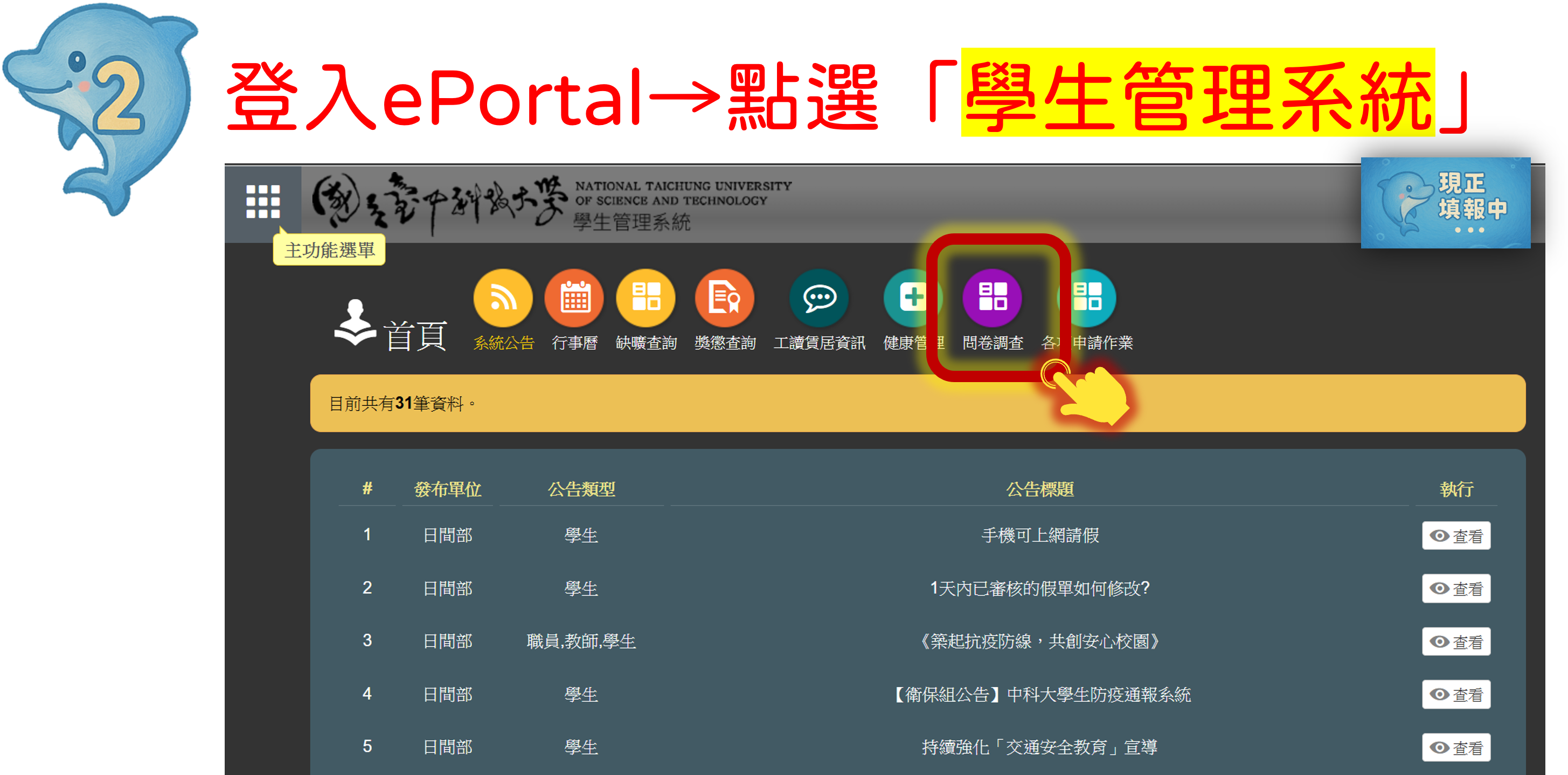Click the 獎懲查詢 menu label

[724, 343]
